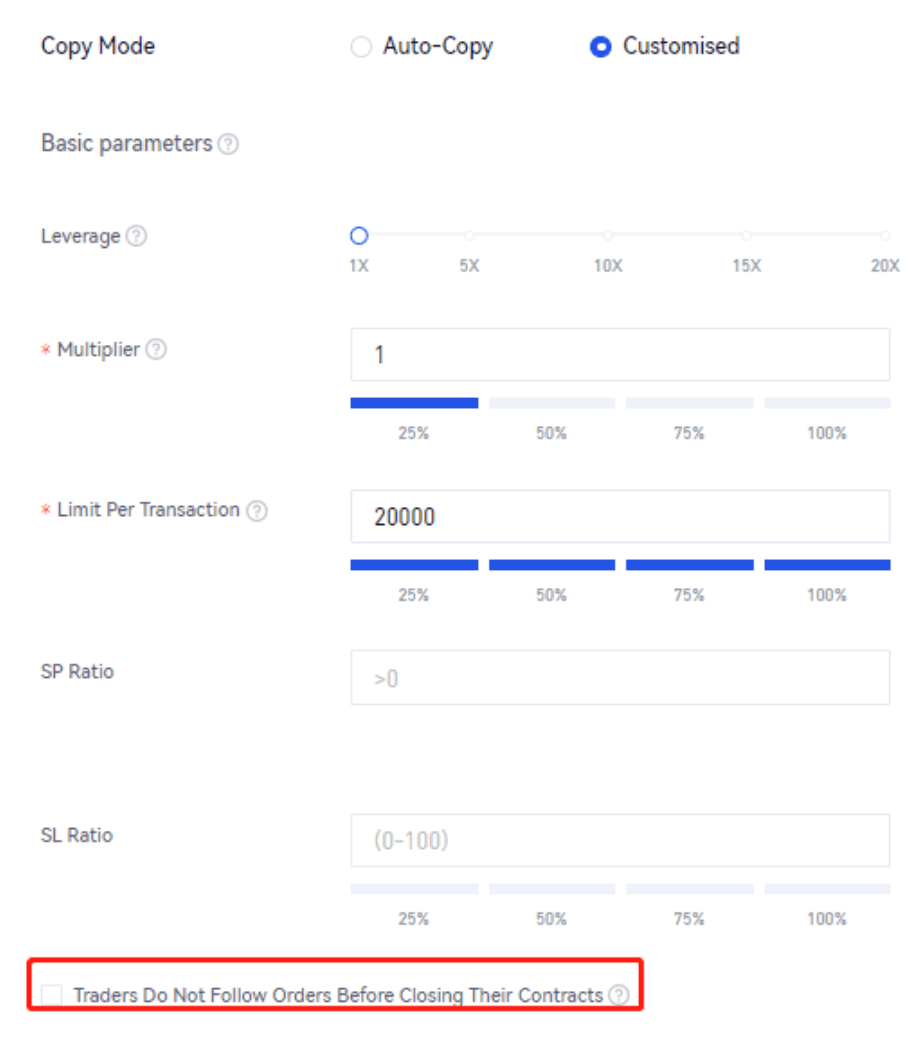Click the 1X leverage slider handle
918x1048 pixels.
tap(360, 236)
